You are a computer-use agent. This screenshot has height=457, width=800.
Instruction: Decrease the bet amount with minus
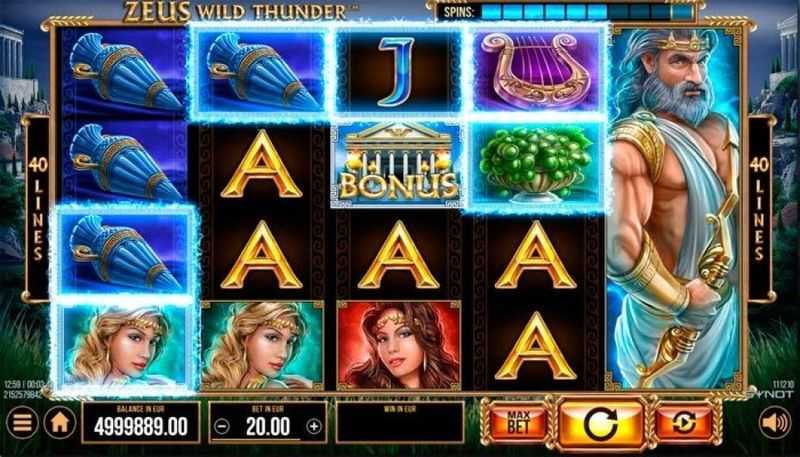point(222,426)
